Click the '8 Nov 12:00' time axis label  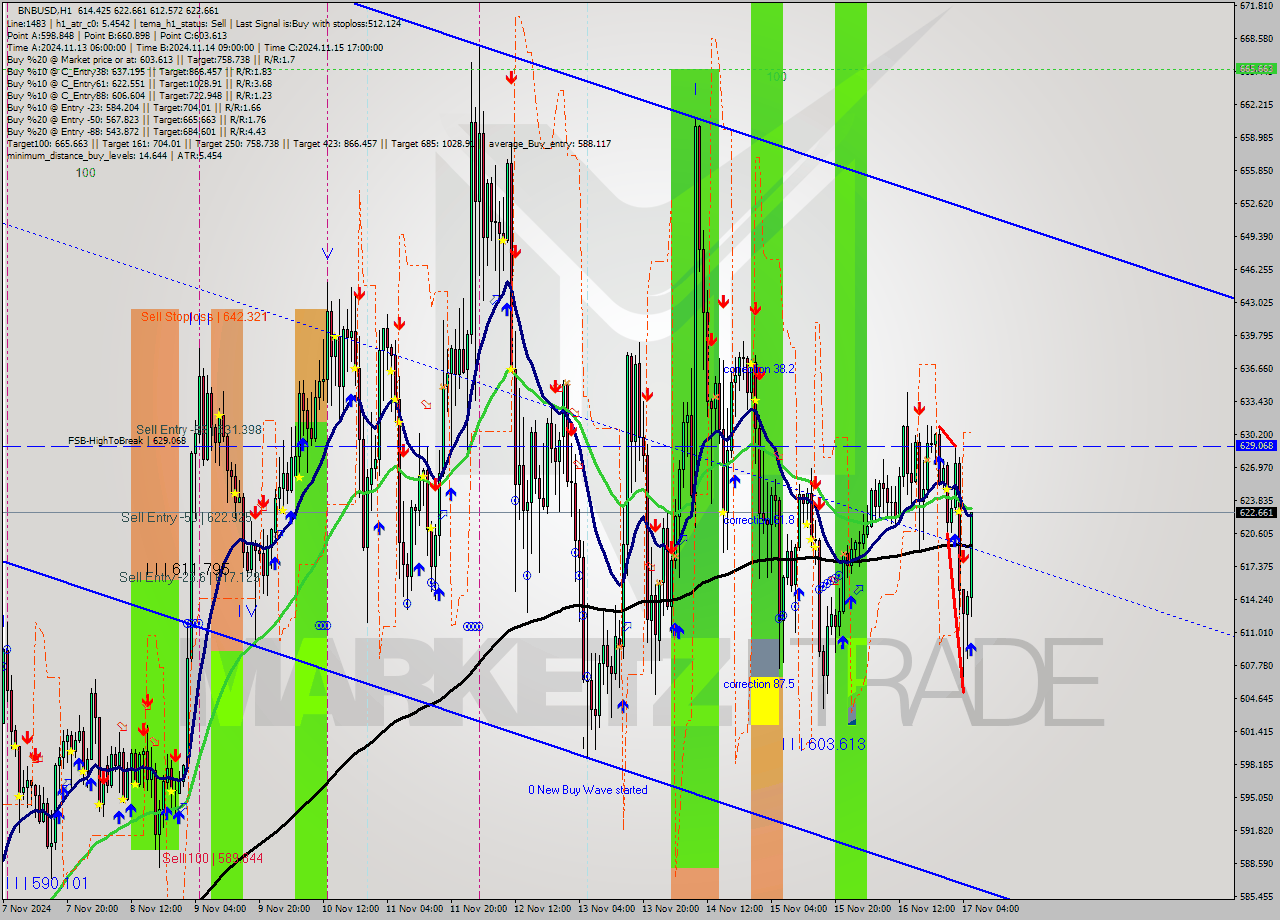coord(156,909)
